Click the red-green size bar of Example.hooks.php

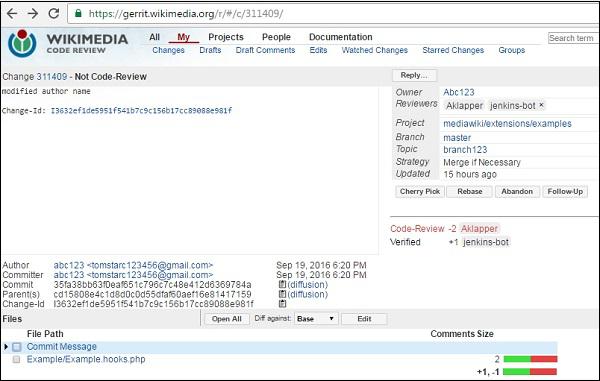click(530, 359)
